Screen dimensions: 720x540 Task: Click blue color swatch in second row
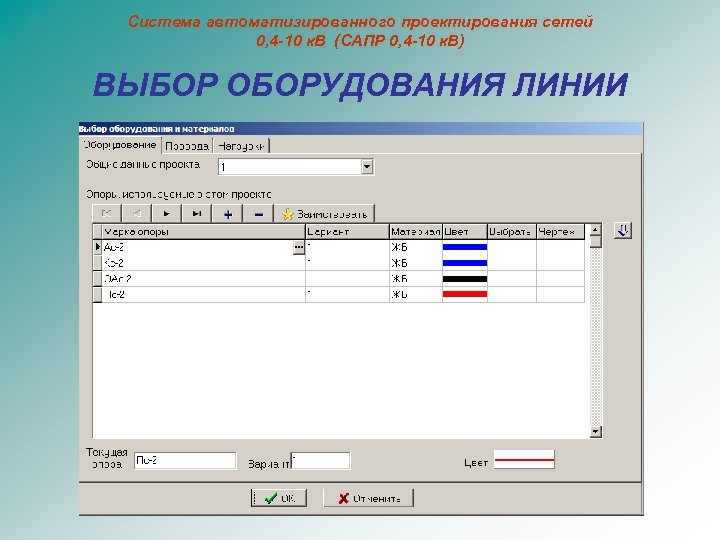tap(465, 263)
